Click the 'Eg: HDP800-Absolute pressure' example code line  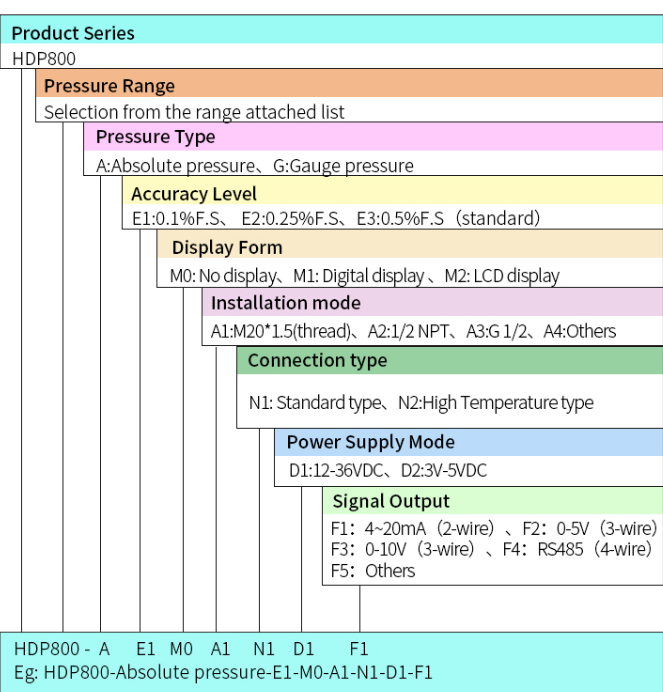(x=224, y=672)
